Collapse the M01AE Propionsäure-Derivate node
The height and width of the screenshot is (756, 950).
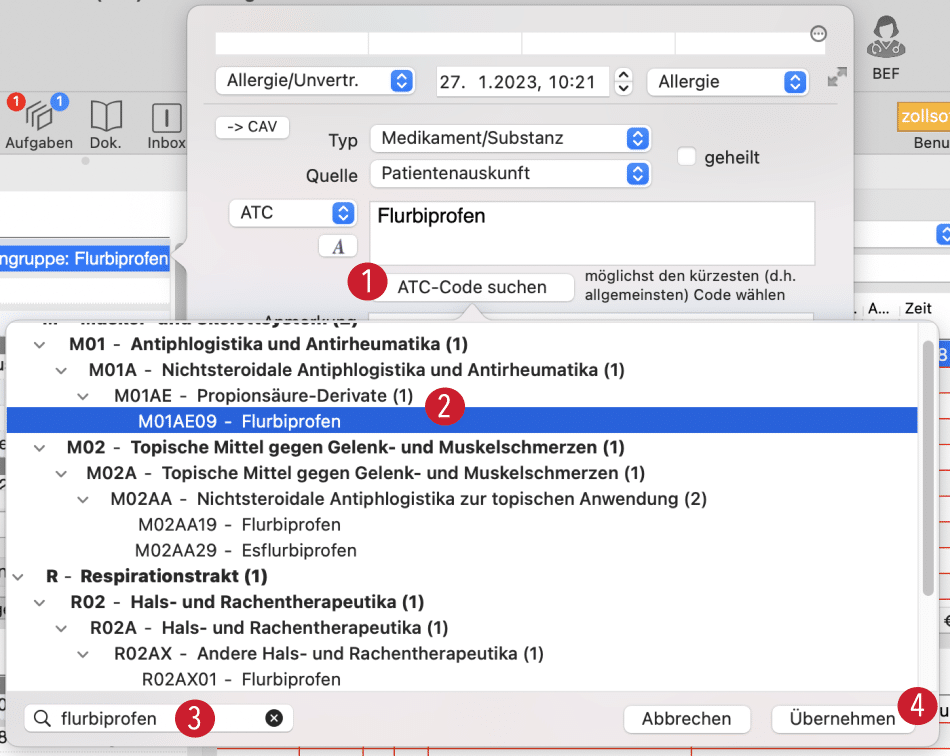tap(83, 397)
